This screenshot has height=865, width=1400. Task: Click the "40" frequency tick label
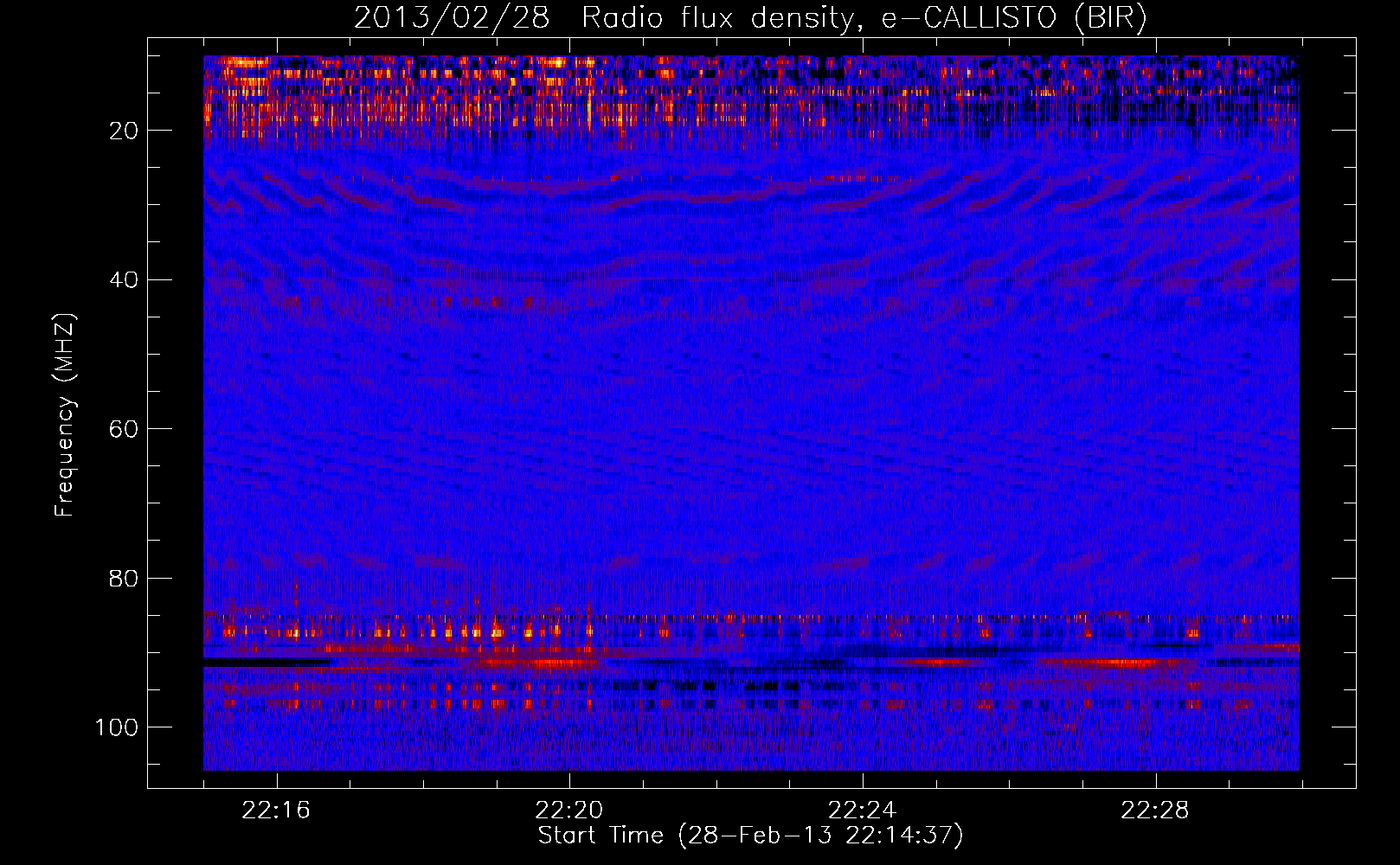click(x=124, y=280)
